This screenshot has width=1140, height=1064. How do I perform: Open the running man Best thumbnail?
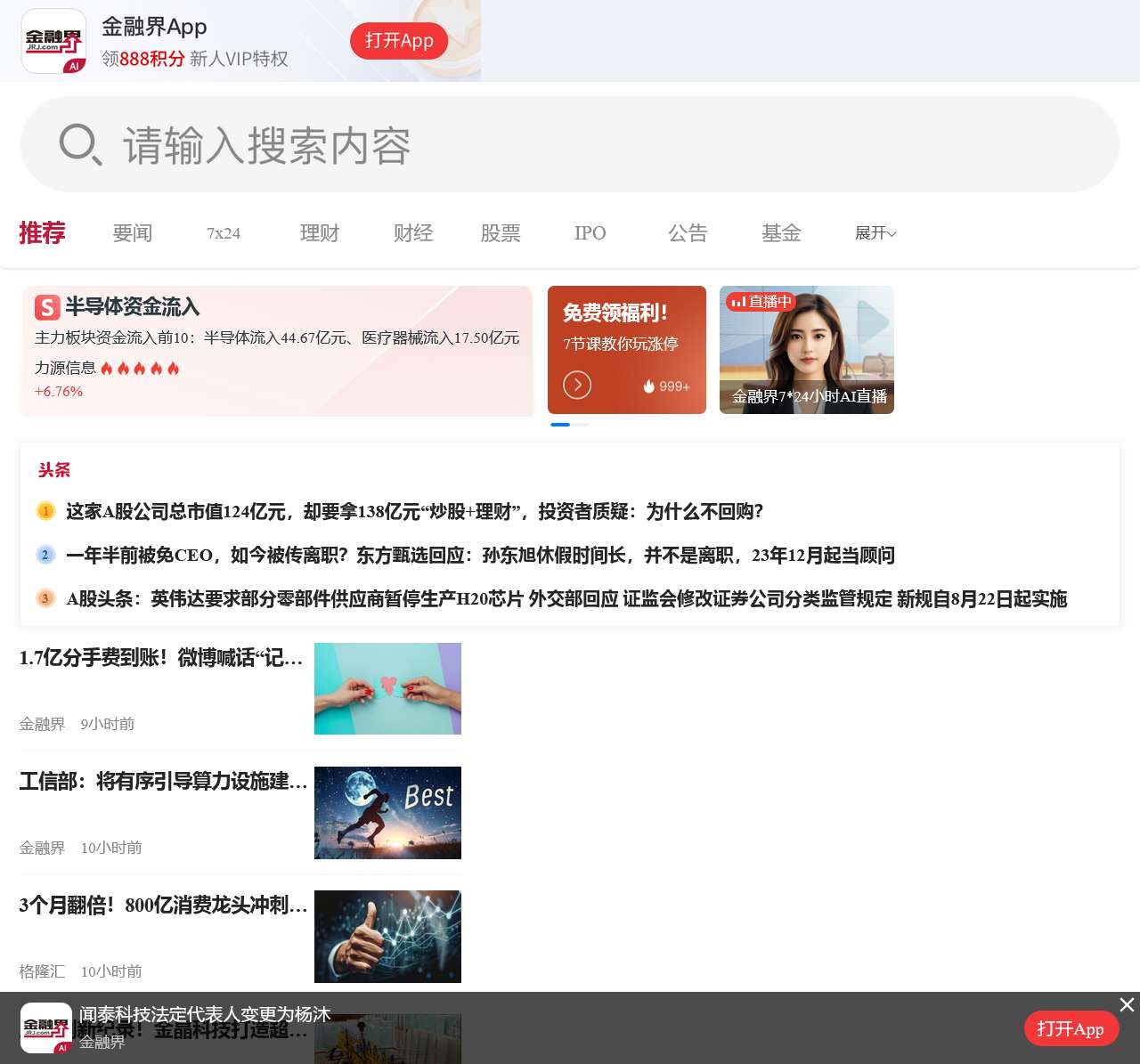click(x=387, y=813)
